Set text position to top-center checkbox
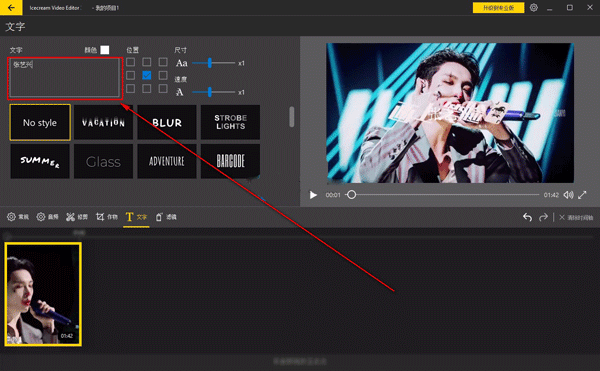 (x=147, y=62)
